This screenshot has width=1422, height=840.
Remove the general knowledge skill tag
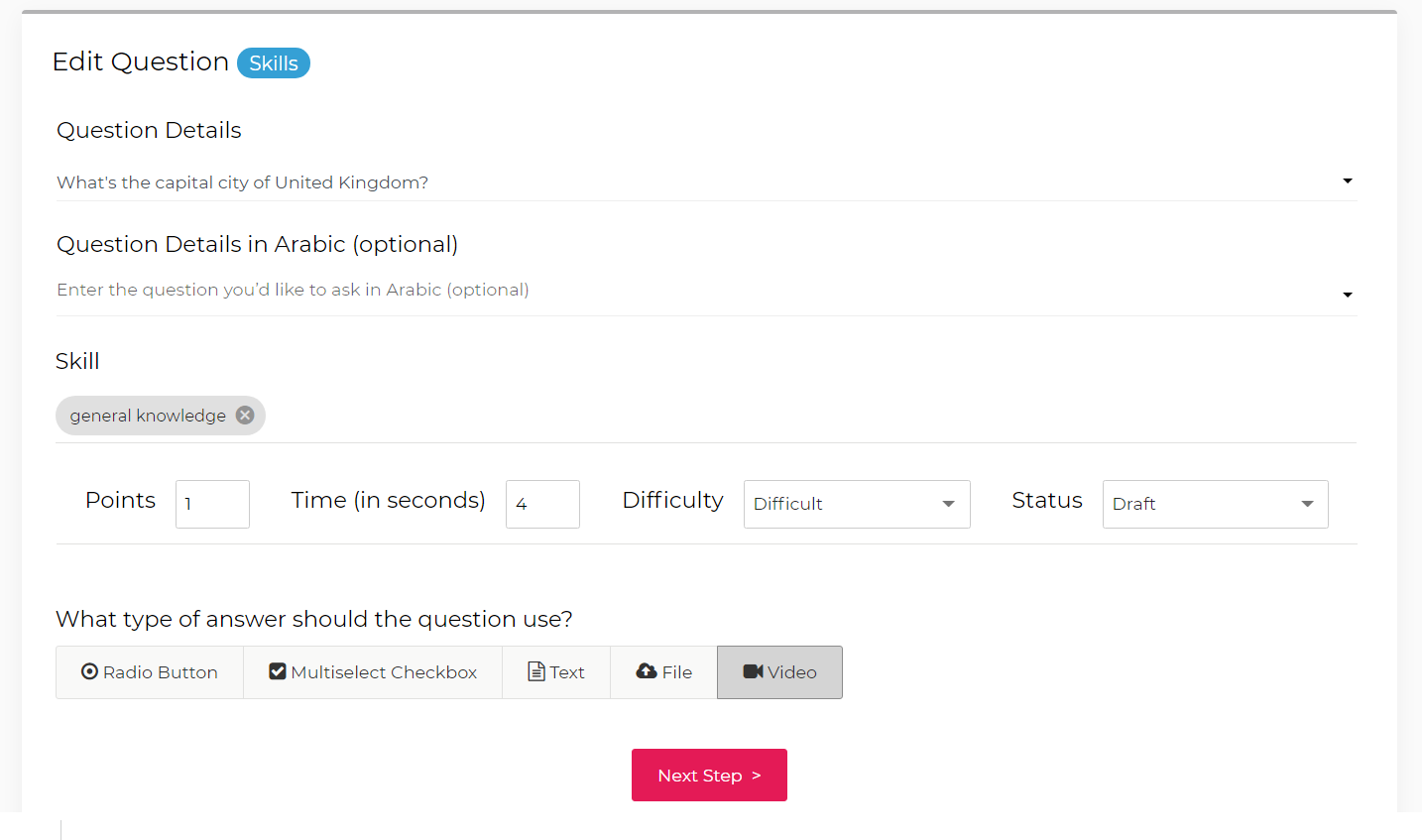pyautogui.click(x=245, y=416)
